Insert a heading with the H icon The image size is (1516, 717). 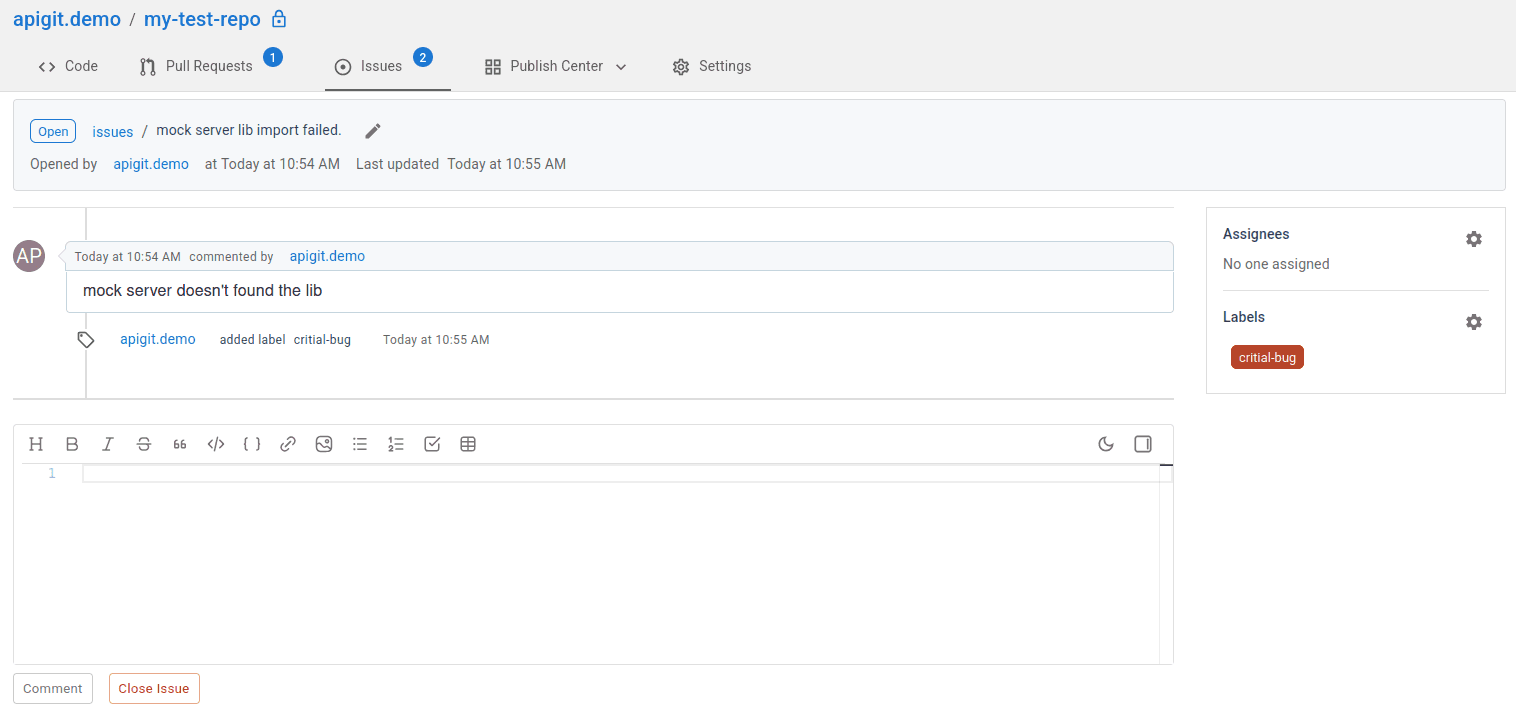(36, 445)
